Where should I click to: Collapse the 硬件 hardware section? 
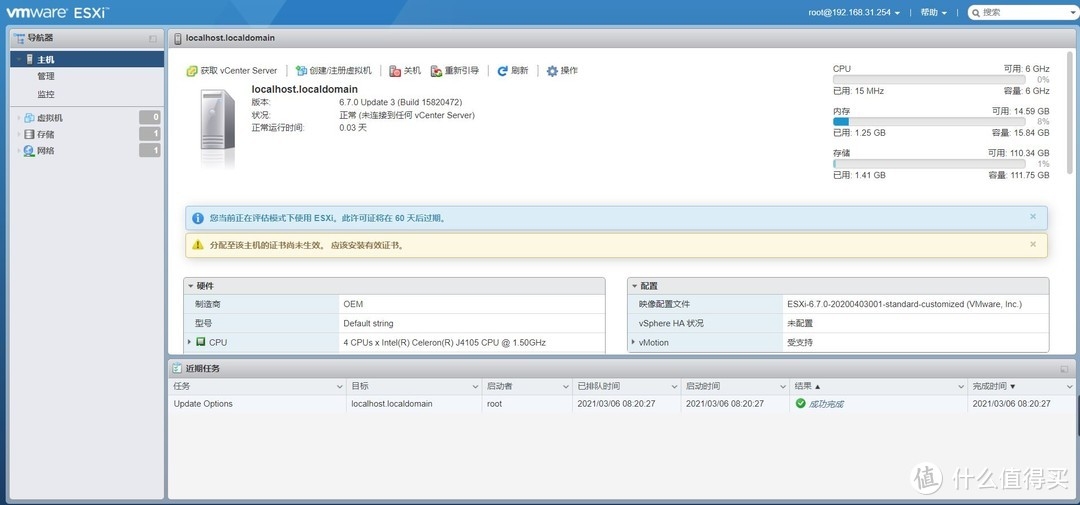191,286
